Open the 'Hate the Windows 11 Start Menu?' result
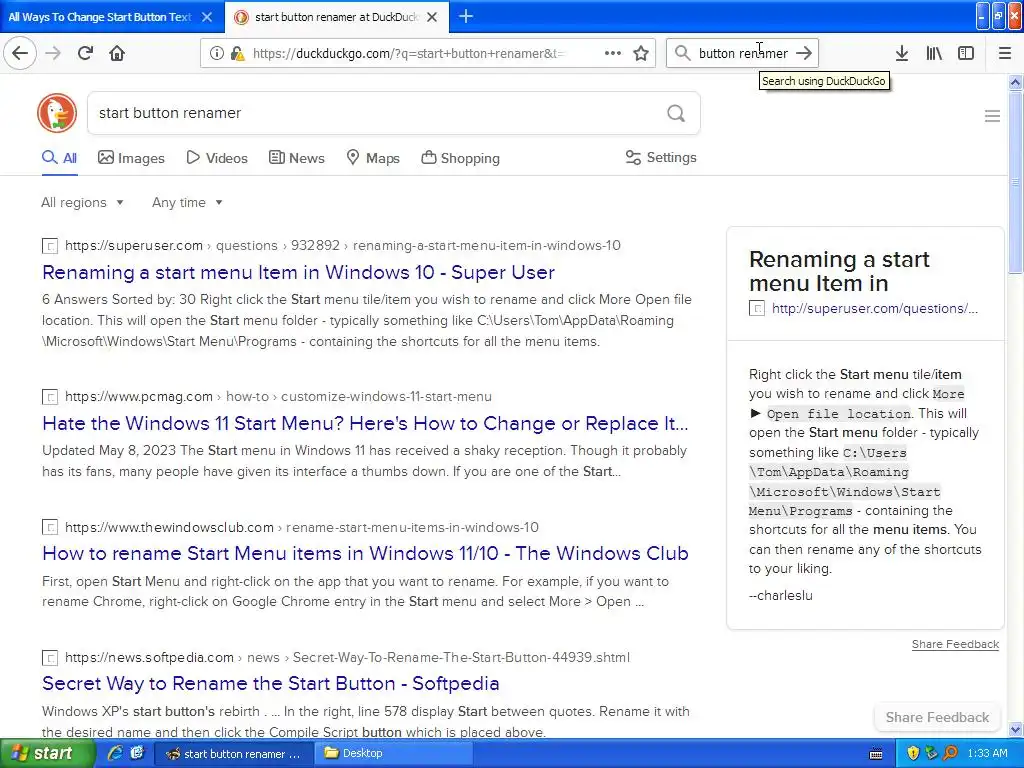This screenshot has width=1024, height=768. [365, 423]
